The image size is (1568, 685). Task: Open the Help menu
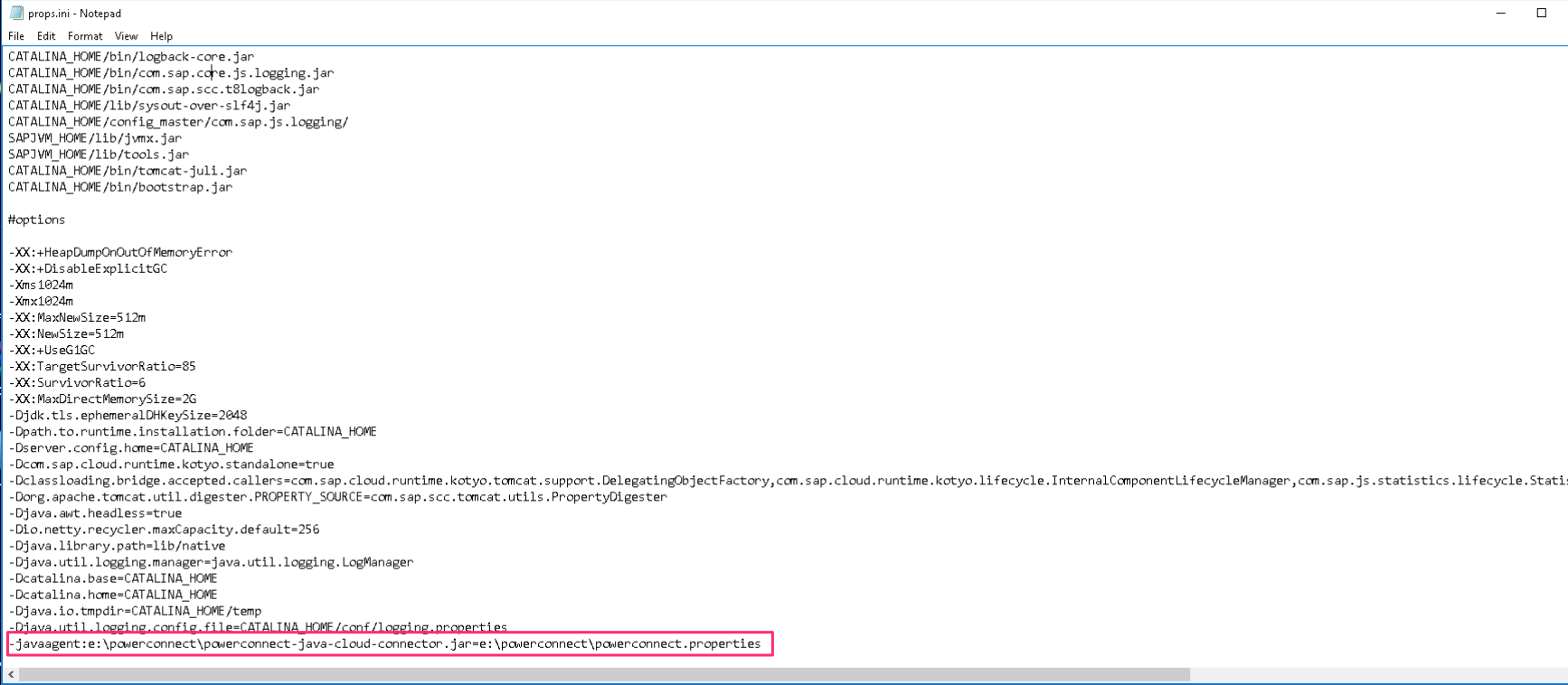pos(161,36)
